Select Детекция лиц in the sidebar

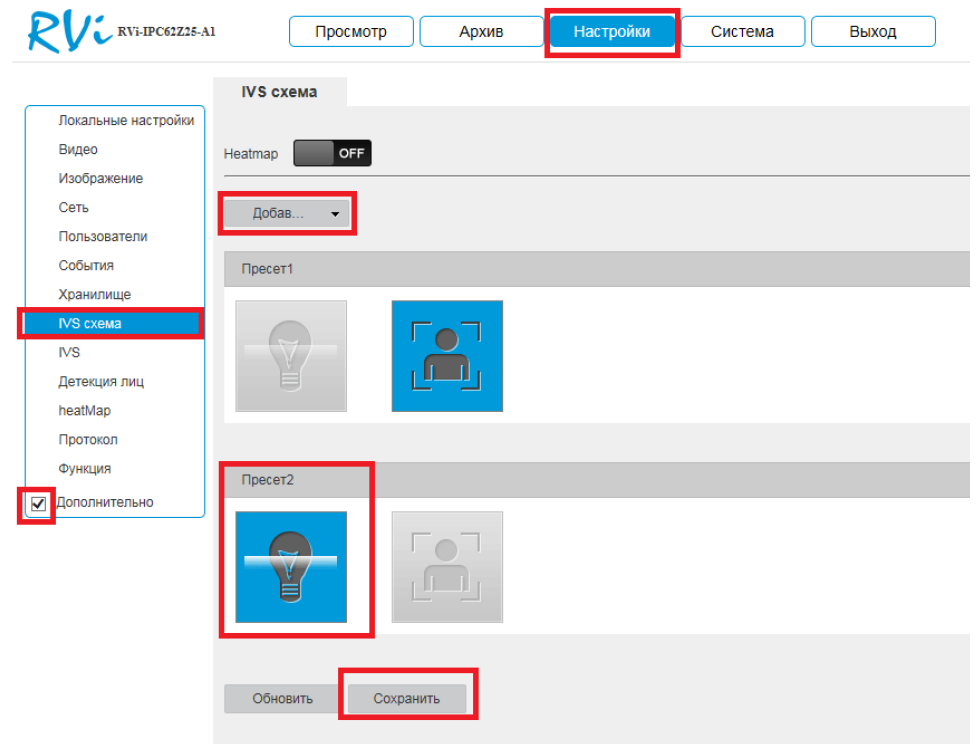coord(101,381)
